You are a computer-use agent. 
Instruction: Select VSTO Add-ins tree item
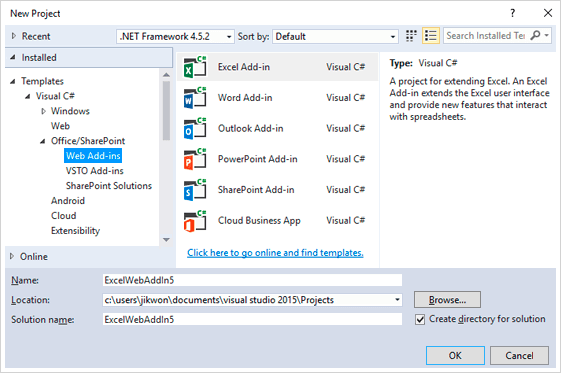(94, 171)
